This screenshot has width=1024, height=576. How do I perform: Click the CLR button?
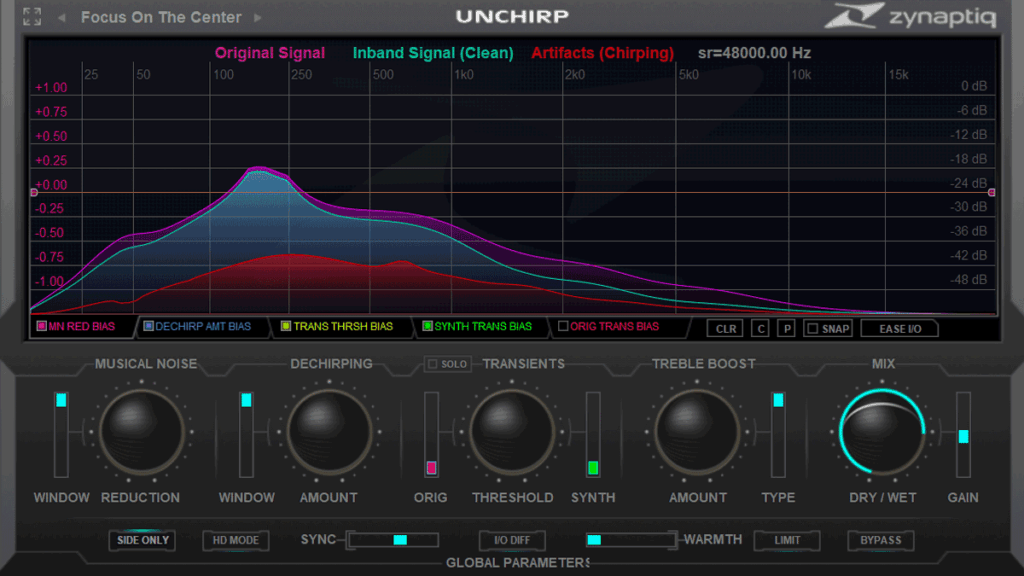click(725, 328)
